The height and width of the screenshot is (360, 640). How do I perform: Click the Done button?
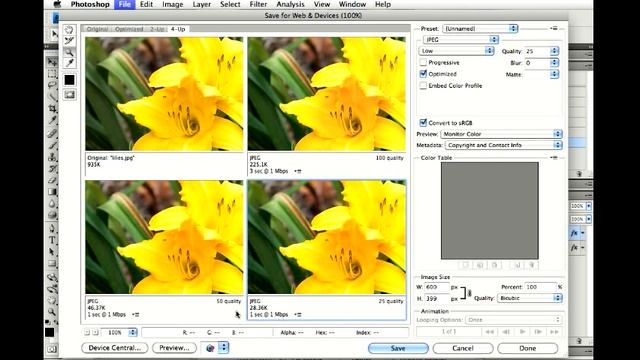pos(527,348)
